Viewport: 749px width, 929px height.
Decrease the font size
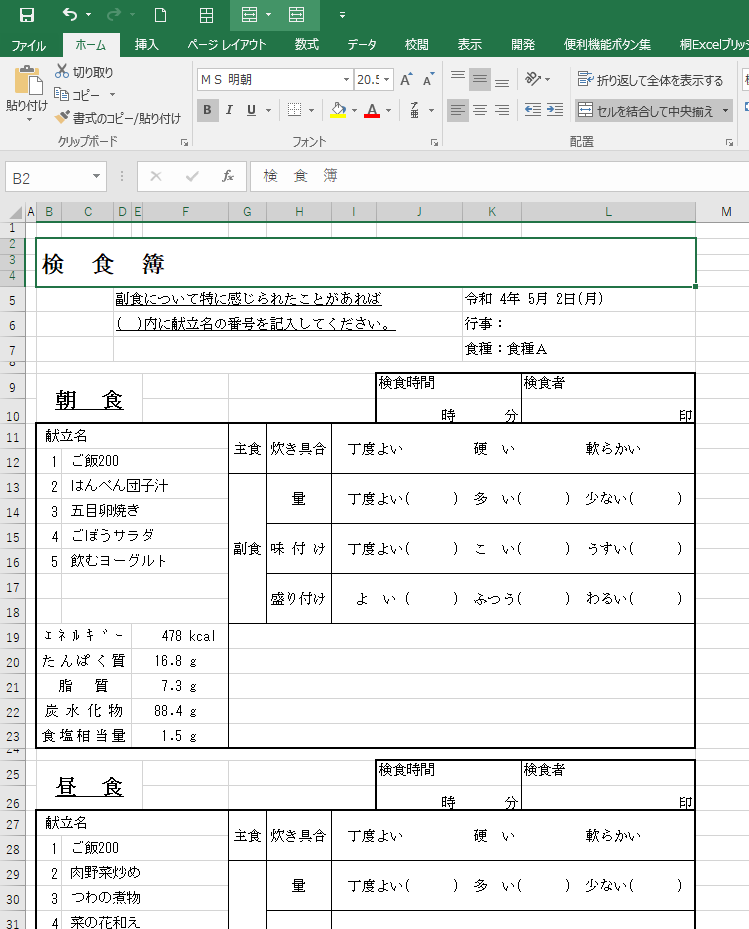428,79
